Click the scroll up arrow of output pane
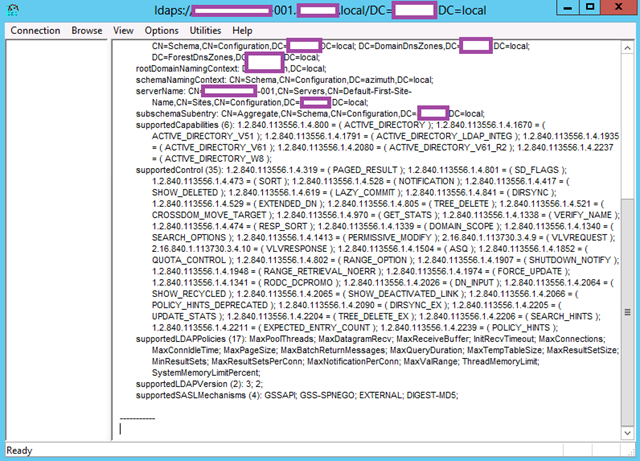The width and height of the screenshot is (640, 461). [627, 48]
